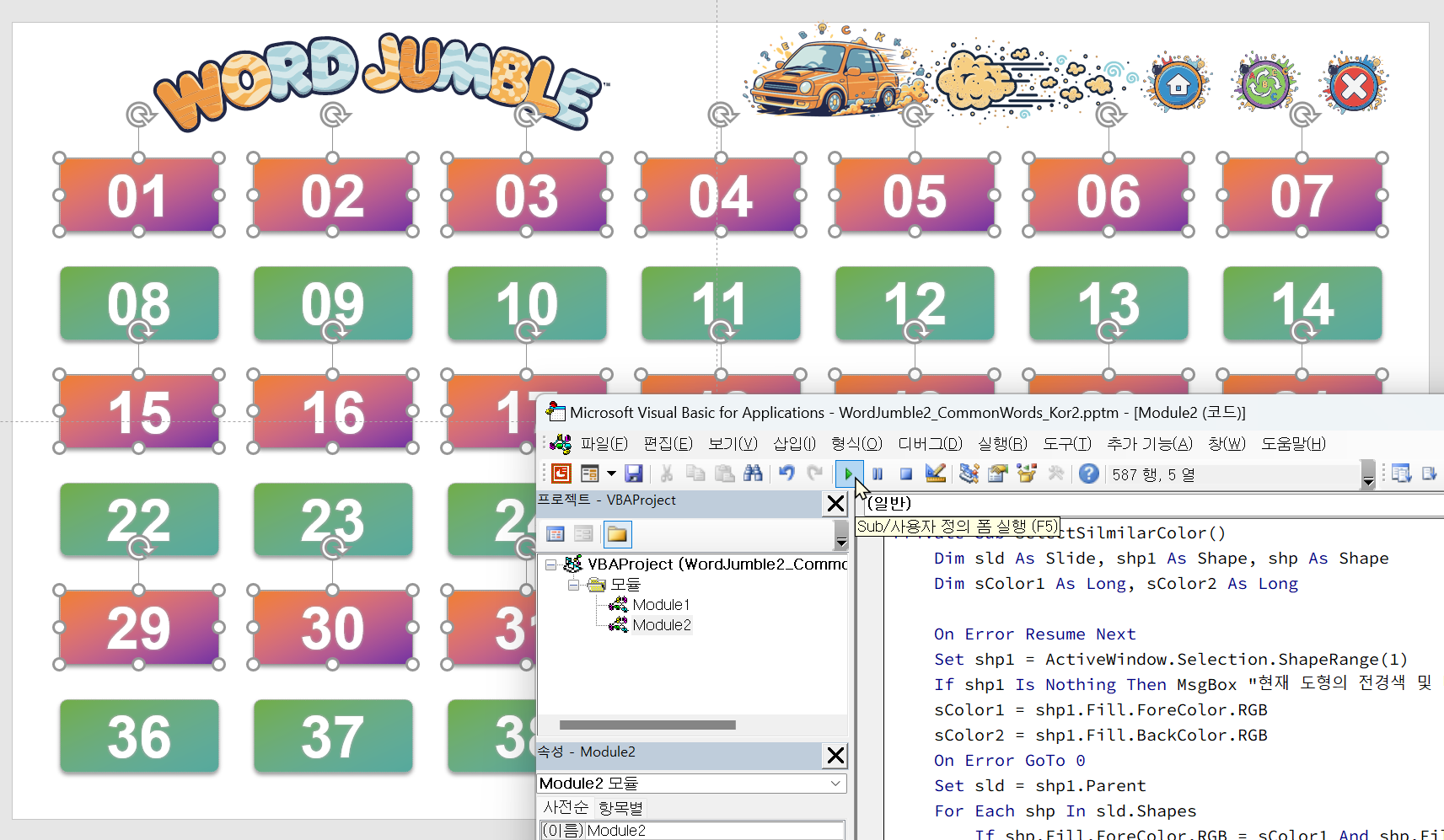Select the 23 number tile

click(333, 520)
